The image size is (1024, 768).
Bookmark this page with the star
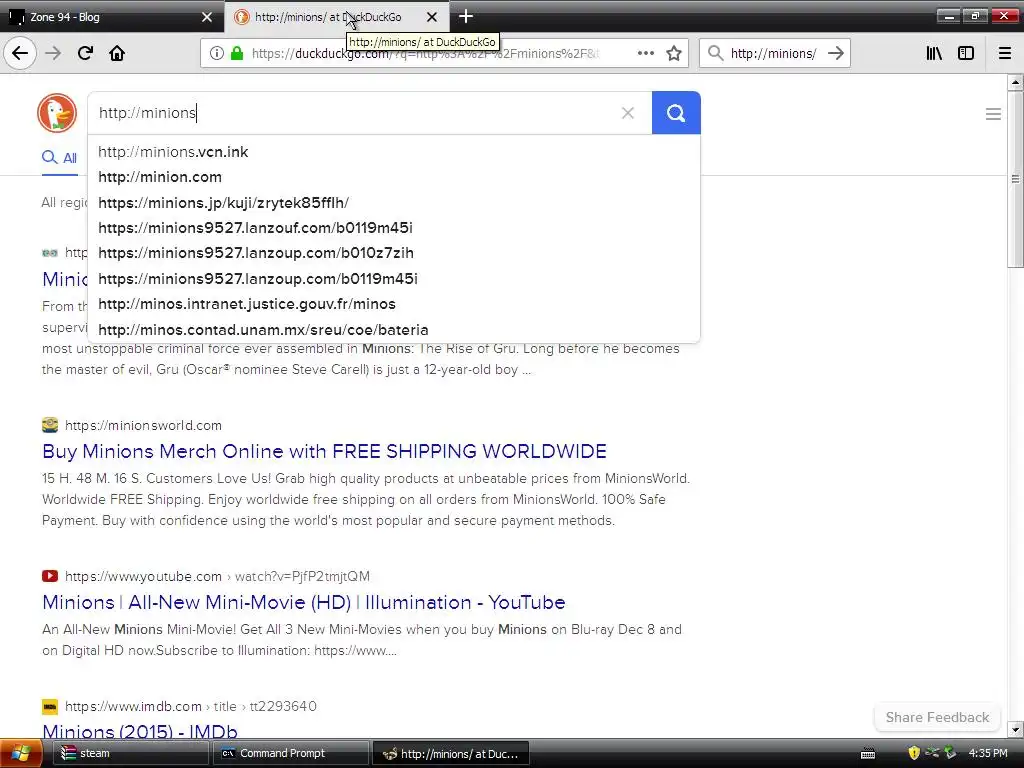pyautogui.click(x=674, y=54)
